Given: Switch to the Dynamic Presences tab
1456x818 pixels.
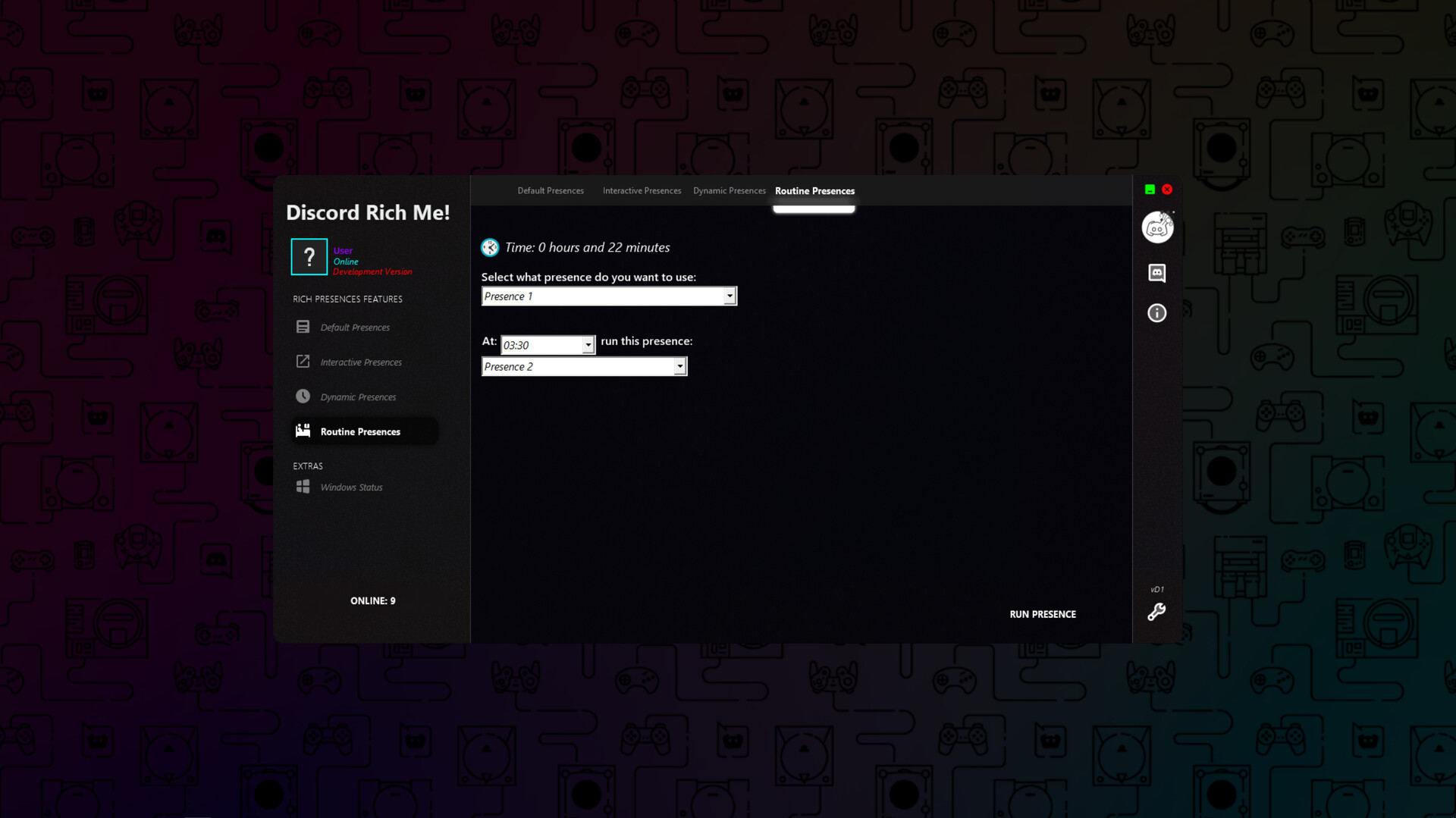Looking at the screenshot, I should tap(729, 190).
